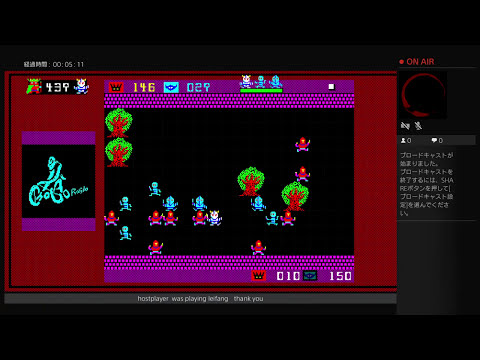Screen dimensions: 480x360
Task: Click the highest red soldier on the field
Action: click(303, 144)
